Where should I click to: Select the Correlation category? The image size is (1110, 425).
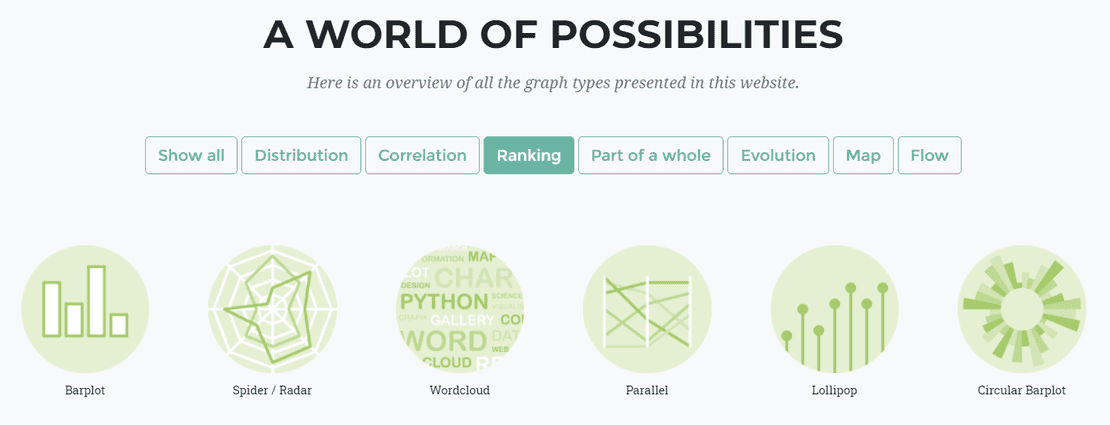click(422, 155)
